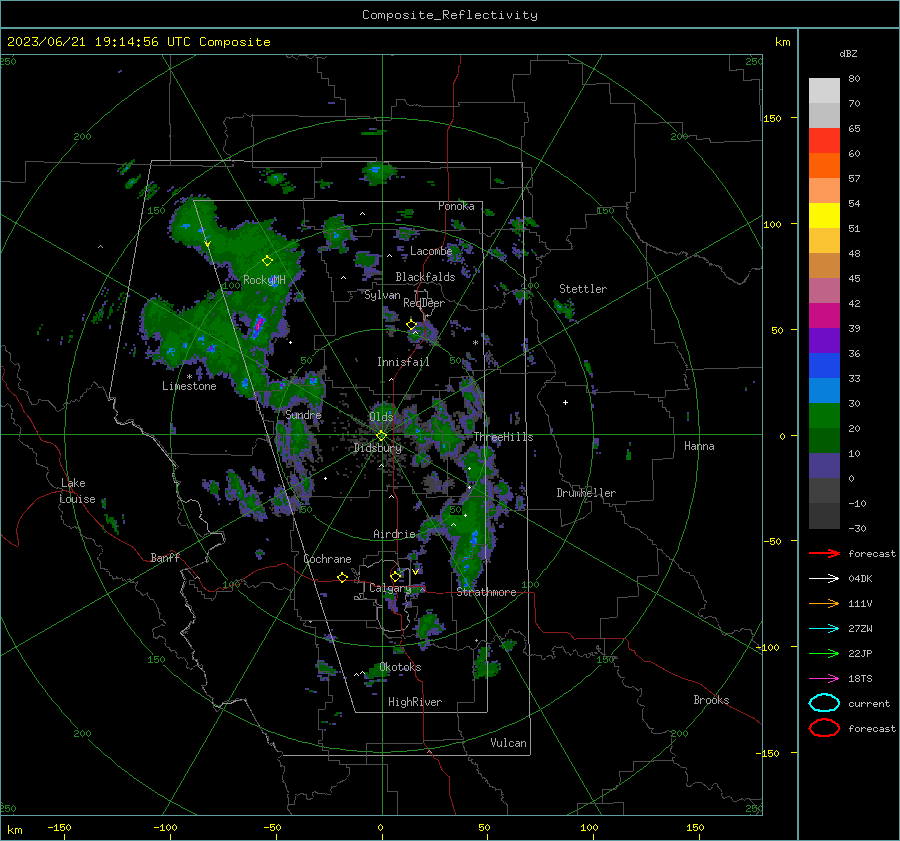Click the yellow diamond marker below RedDeer

411,325
